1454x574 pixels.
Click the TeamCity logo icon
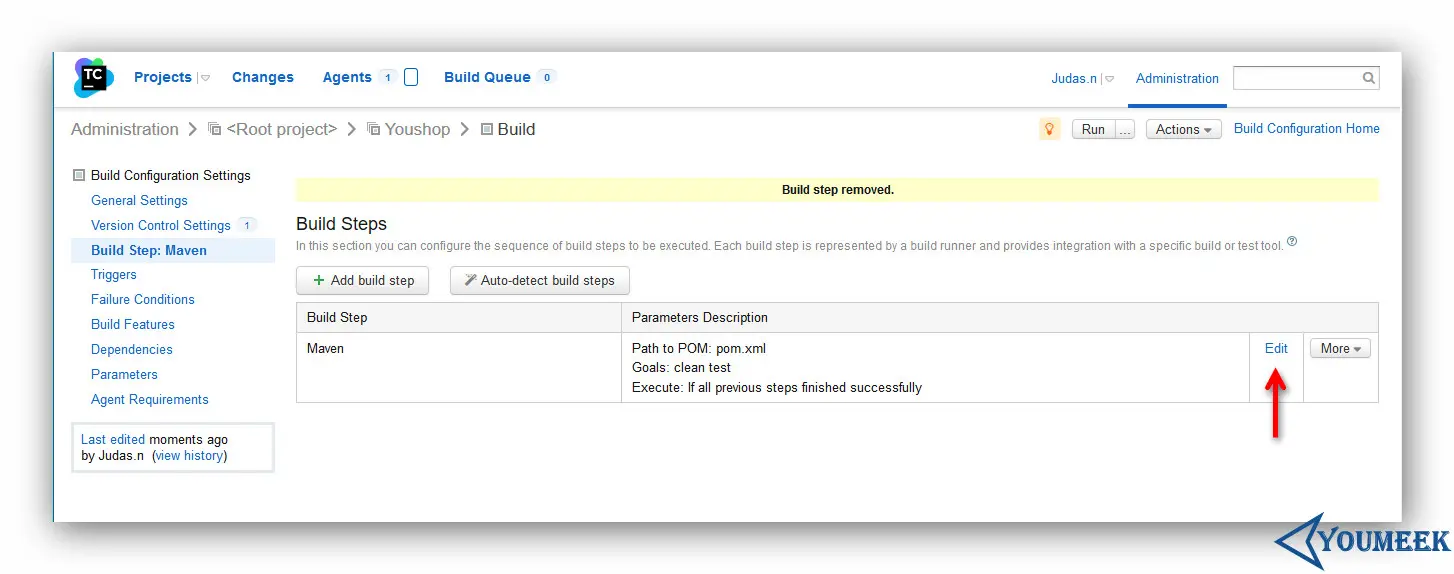pos(93,77)
